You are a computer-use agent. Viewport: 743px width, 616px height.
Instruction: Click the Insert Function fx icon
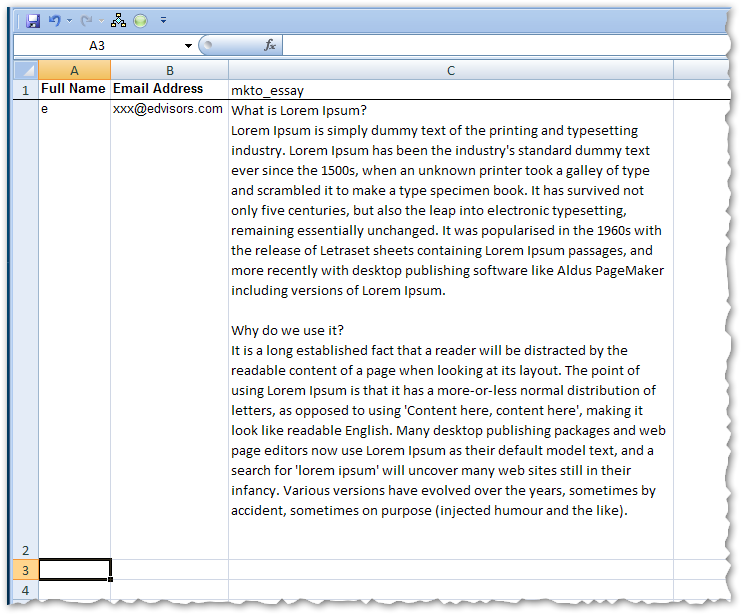[x=270, y=45]
